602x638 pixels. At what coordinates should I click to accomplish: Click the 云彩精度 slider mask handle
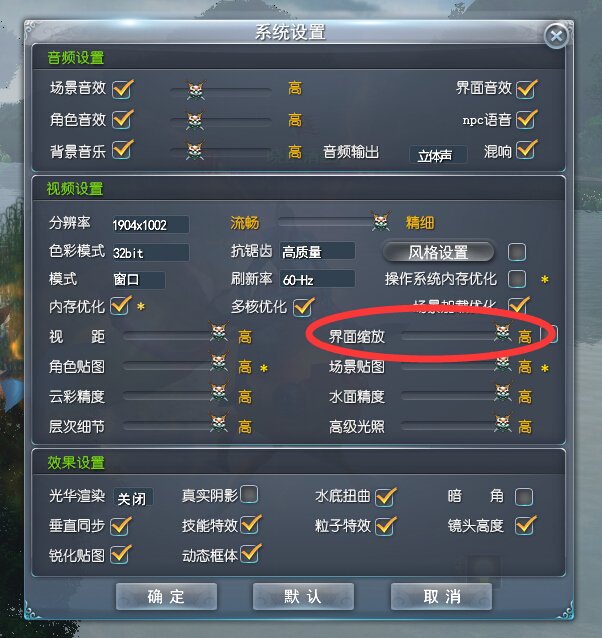[219, 391]
